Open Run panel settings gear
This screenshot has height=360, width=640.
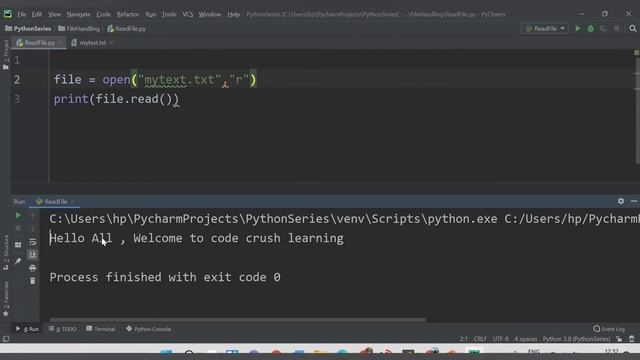621,201
